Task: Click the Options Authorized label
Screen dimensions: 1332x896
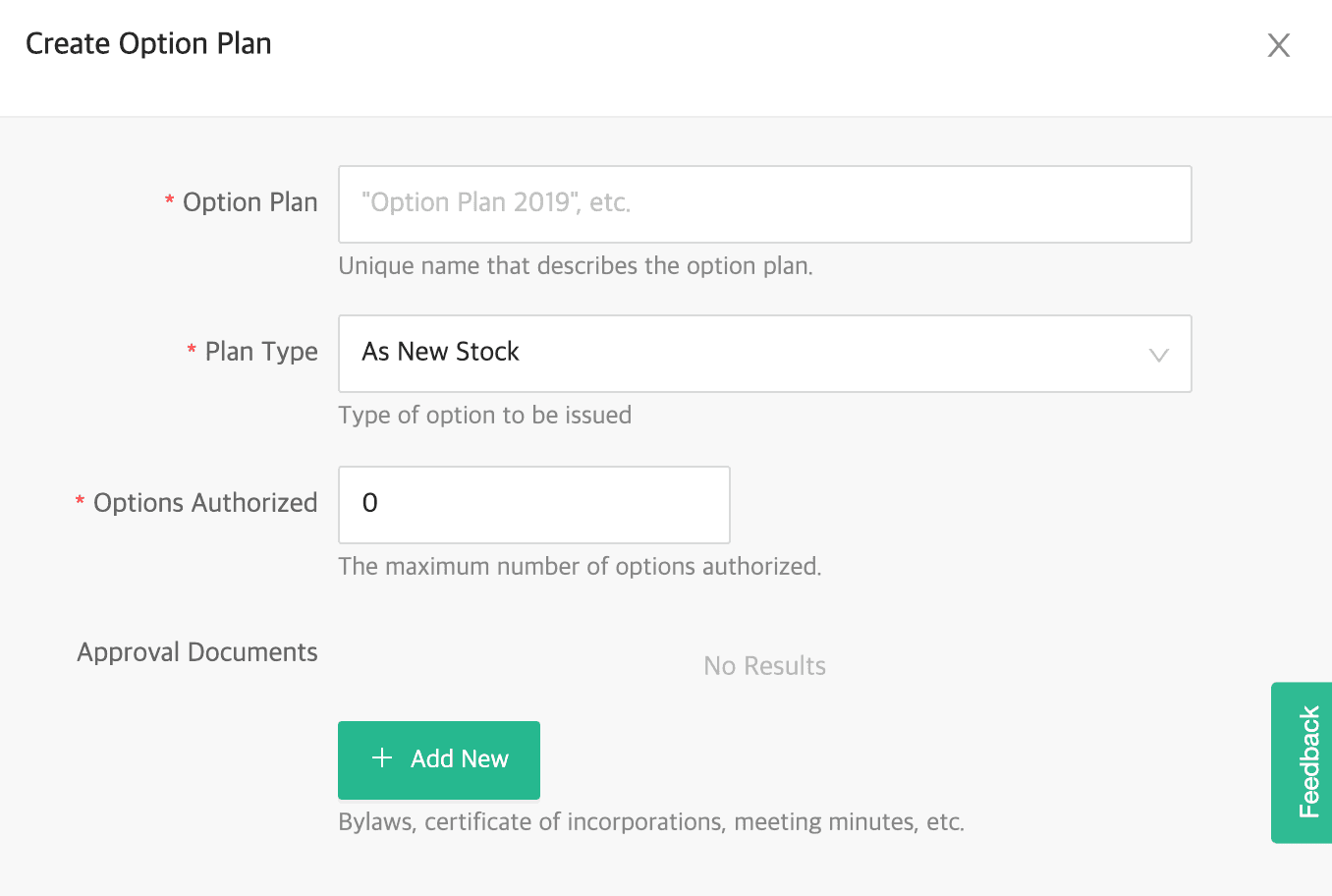Action: tap(205, 503)
